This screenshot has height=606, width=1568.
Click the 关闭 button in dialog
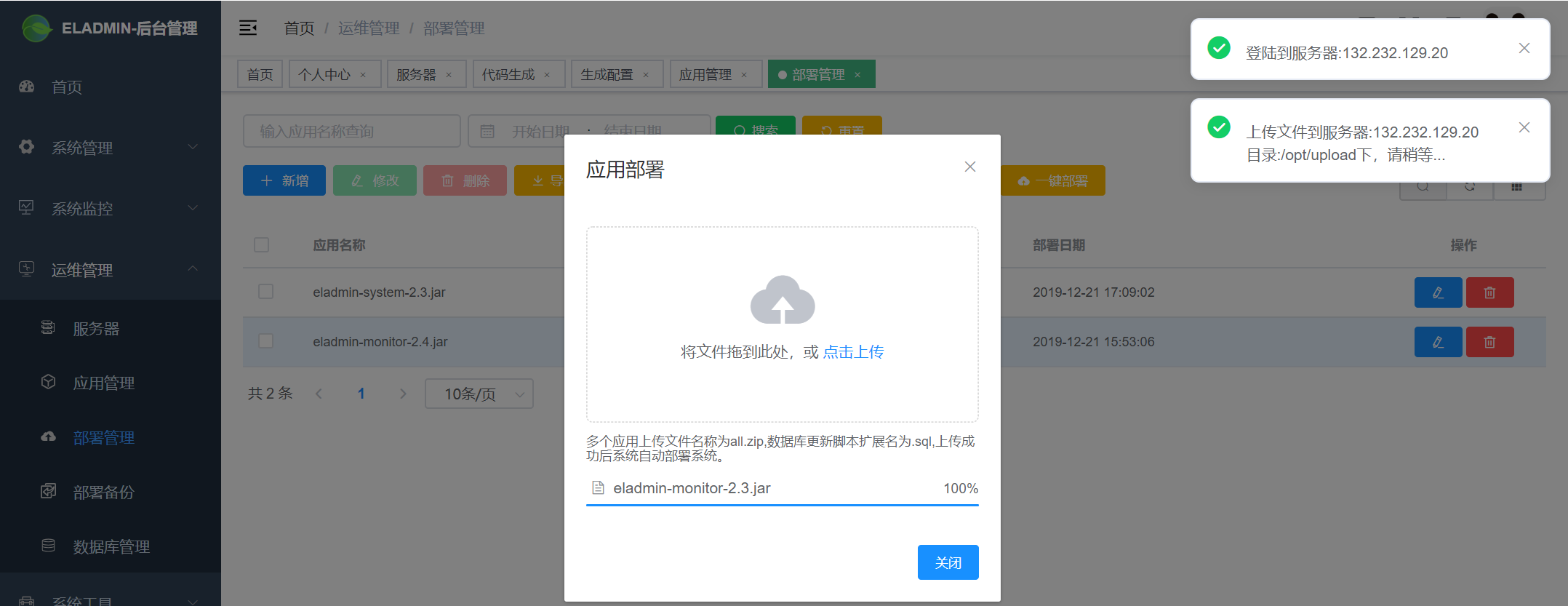click(948, 562)
